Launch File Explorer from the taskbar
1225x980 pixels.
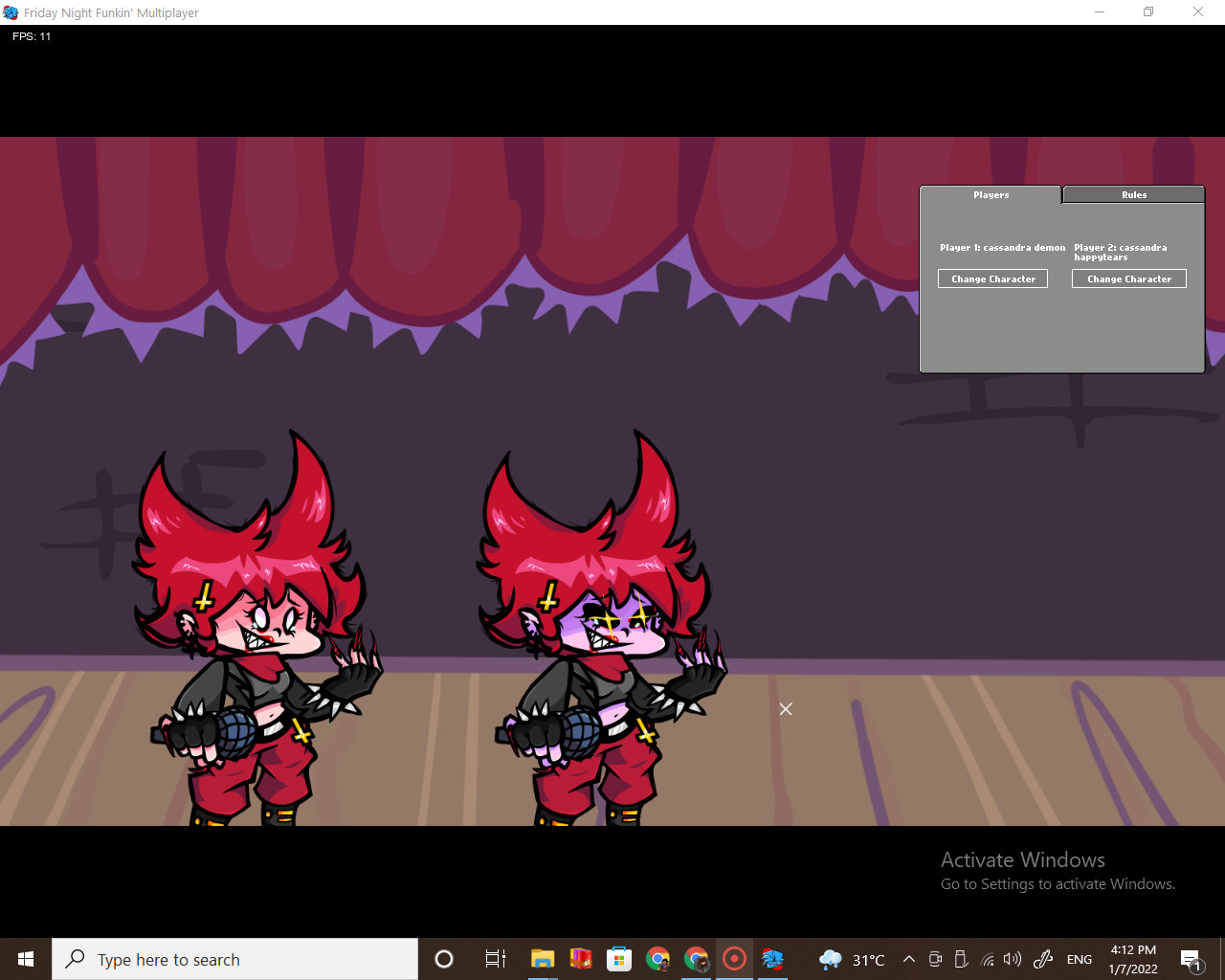(x=543, y=959)
